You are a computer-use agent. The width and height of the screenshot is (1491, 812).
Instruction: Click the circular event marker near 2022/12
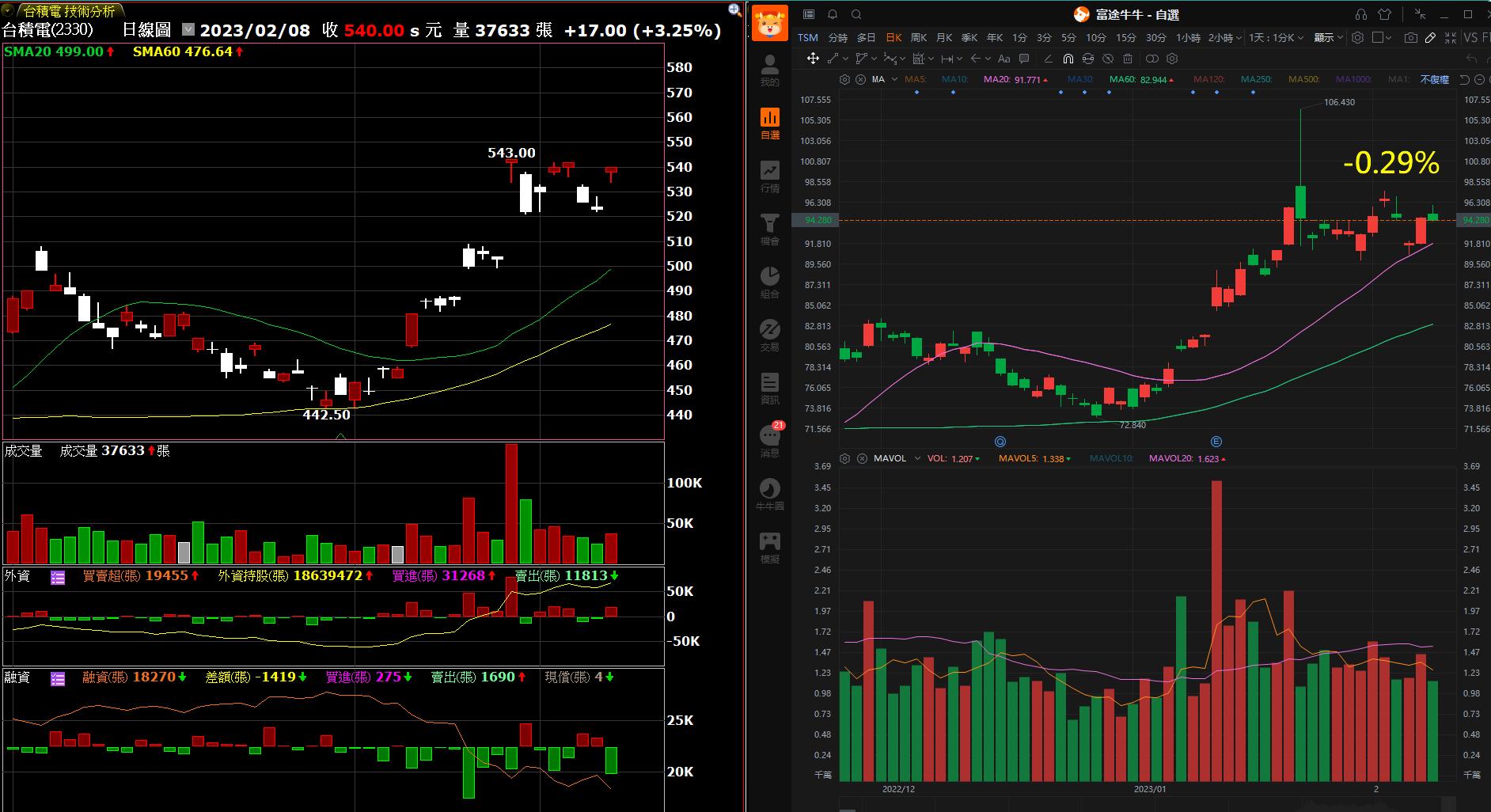pos(1000,442)
